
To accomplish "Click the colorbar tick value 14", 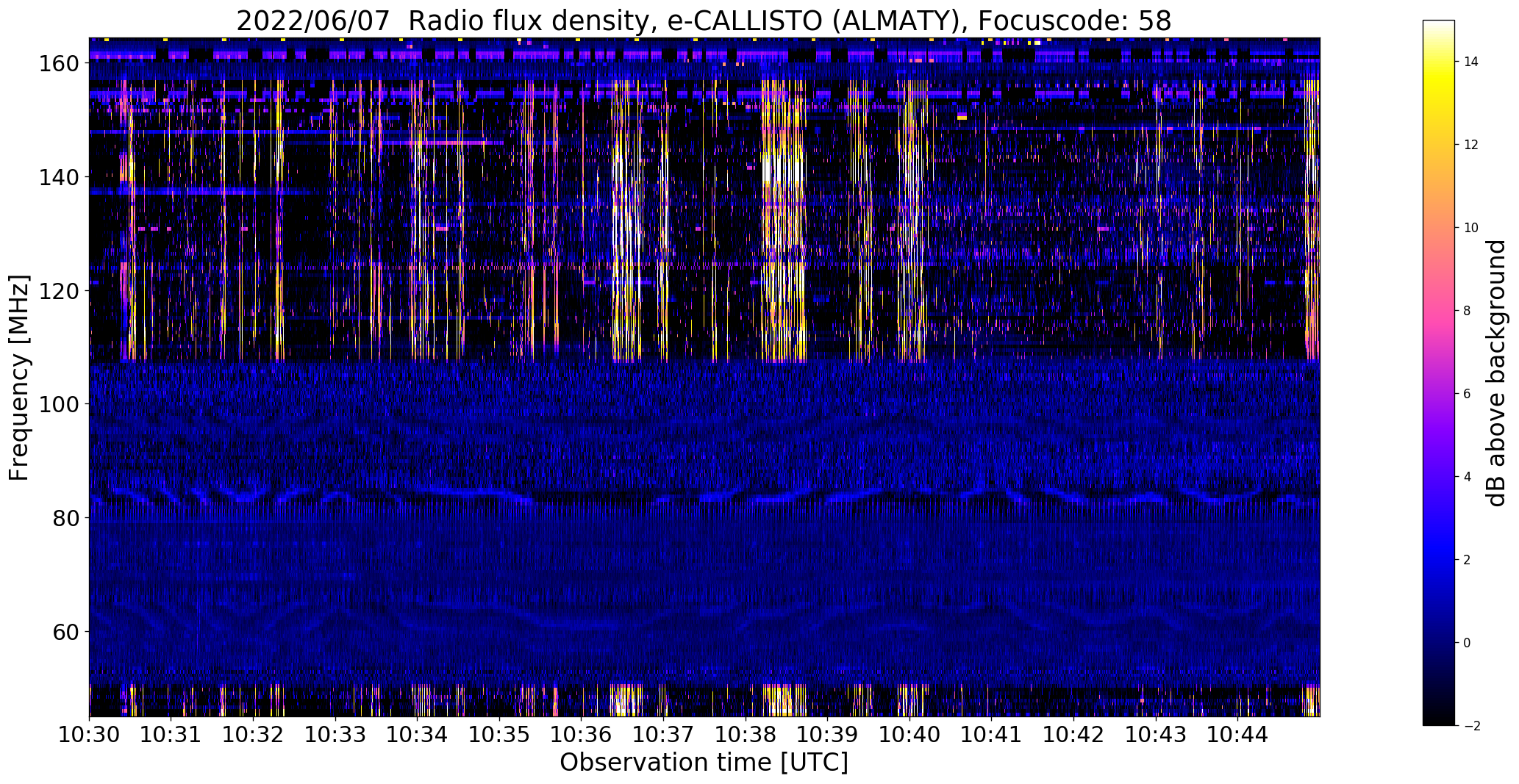I will (1471, 62).
